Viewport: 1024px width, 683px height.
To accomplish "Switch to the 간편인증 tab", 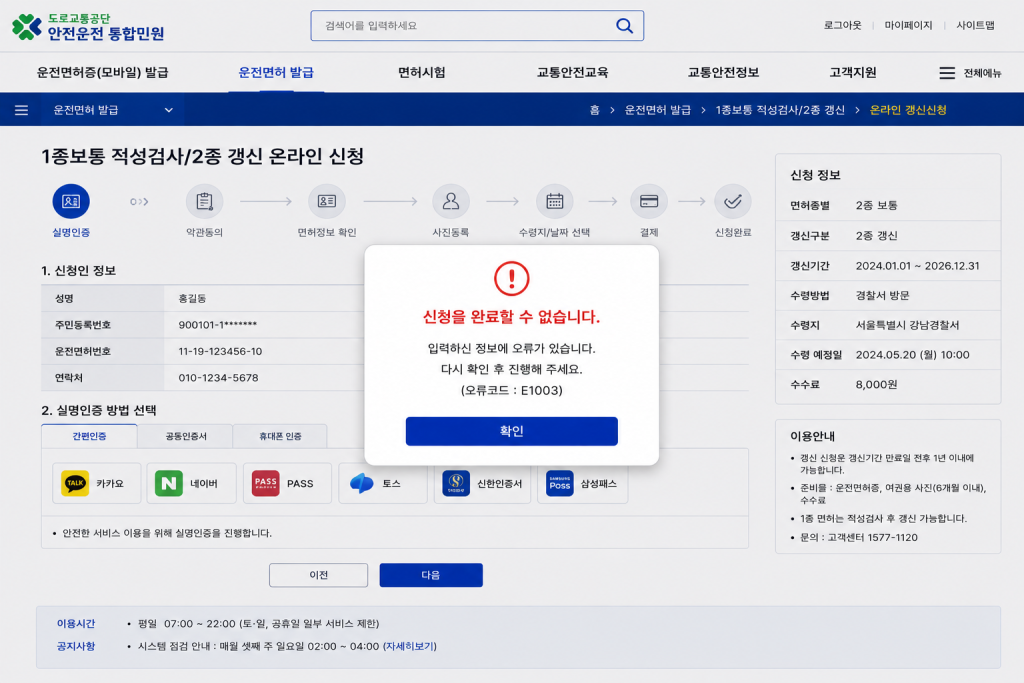I will coord(89,436).
